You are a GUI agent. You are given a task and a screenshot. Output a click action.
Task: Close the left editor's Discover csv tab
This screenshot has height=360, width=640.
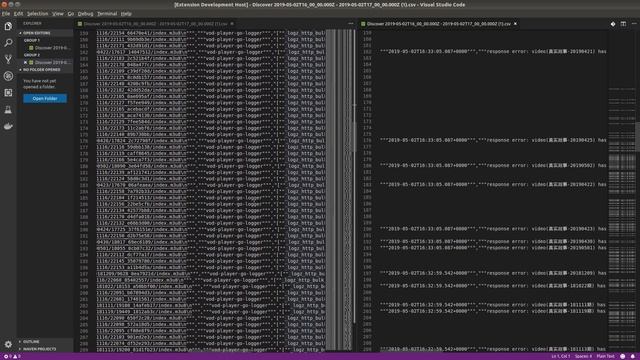click(x=232, y=24)
